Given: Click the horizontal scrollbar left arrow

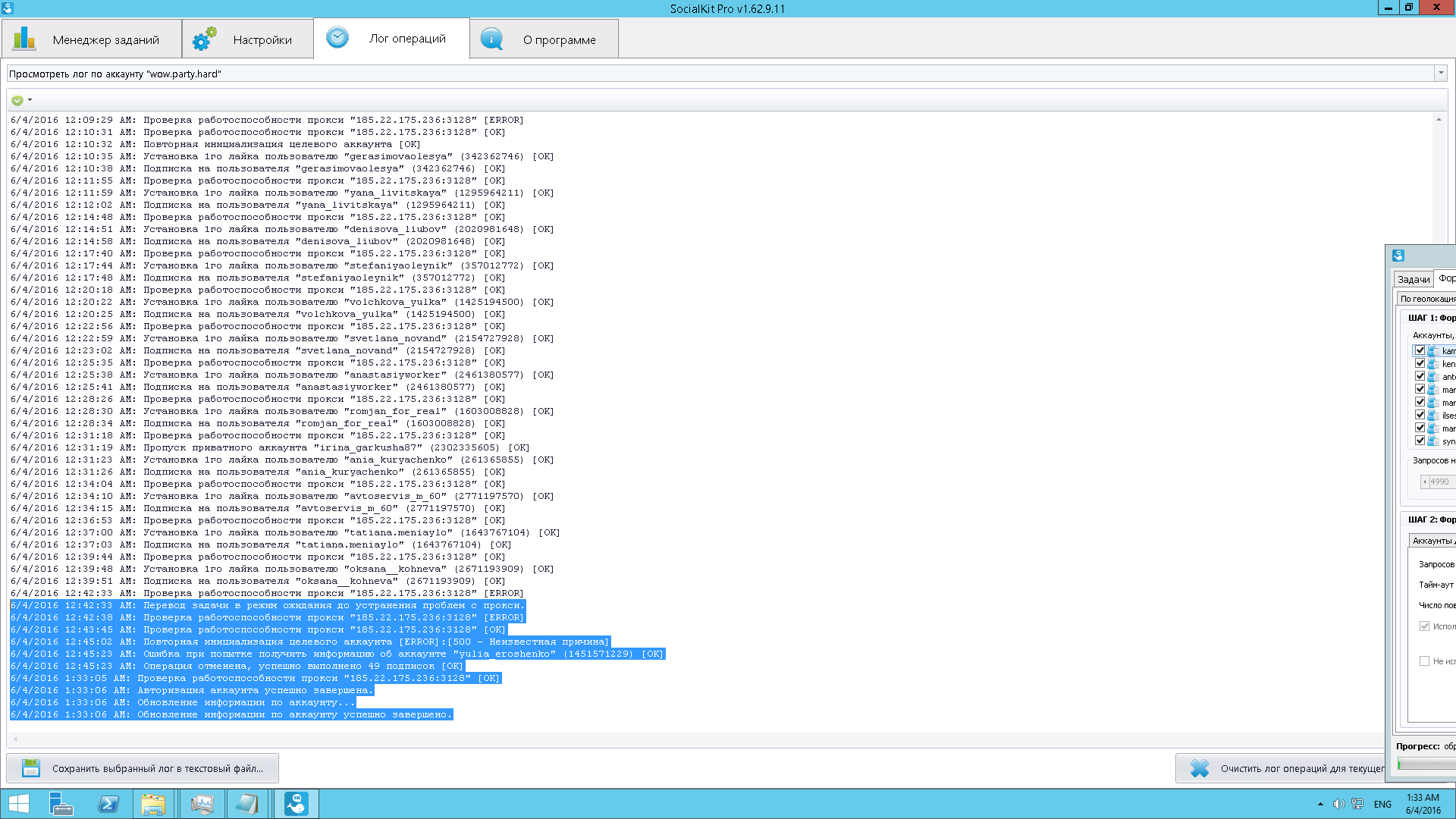Looking at the screenshot, I should point(15,739).
